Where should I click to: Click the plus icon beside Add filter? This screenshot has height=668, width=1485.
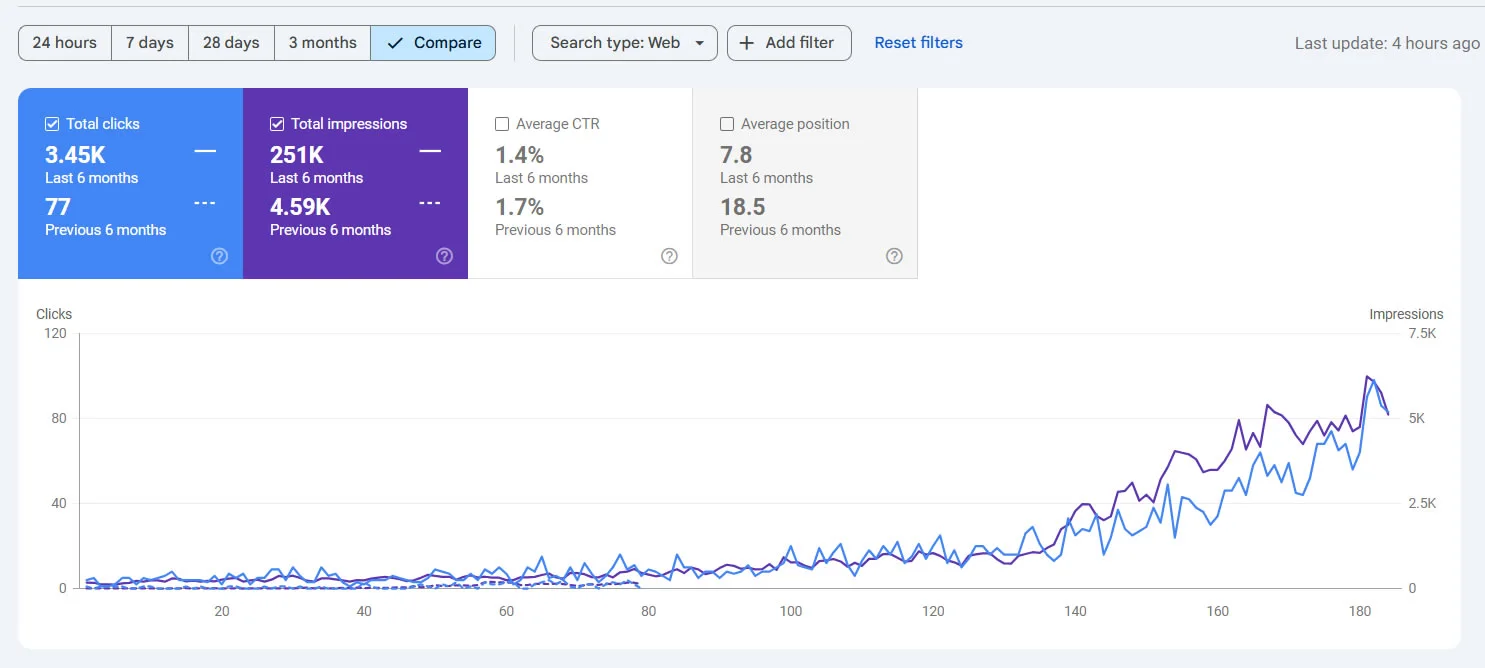tap(747, 43)
